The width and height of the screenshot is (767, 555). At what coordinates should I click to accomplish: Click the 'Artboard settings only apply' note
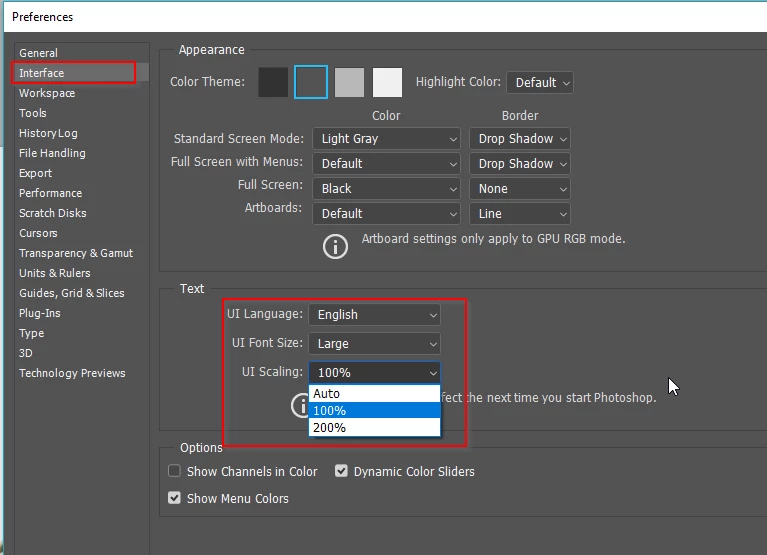pos(494,239)
